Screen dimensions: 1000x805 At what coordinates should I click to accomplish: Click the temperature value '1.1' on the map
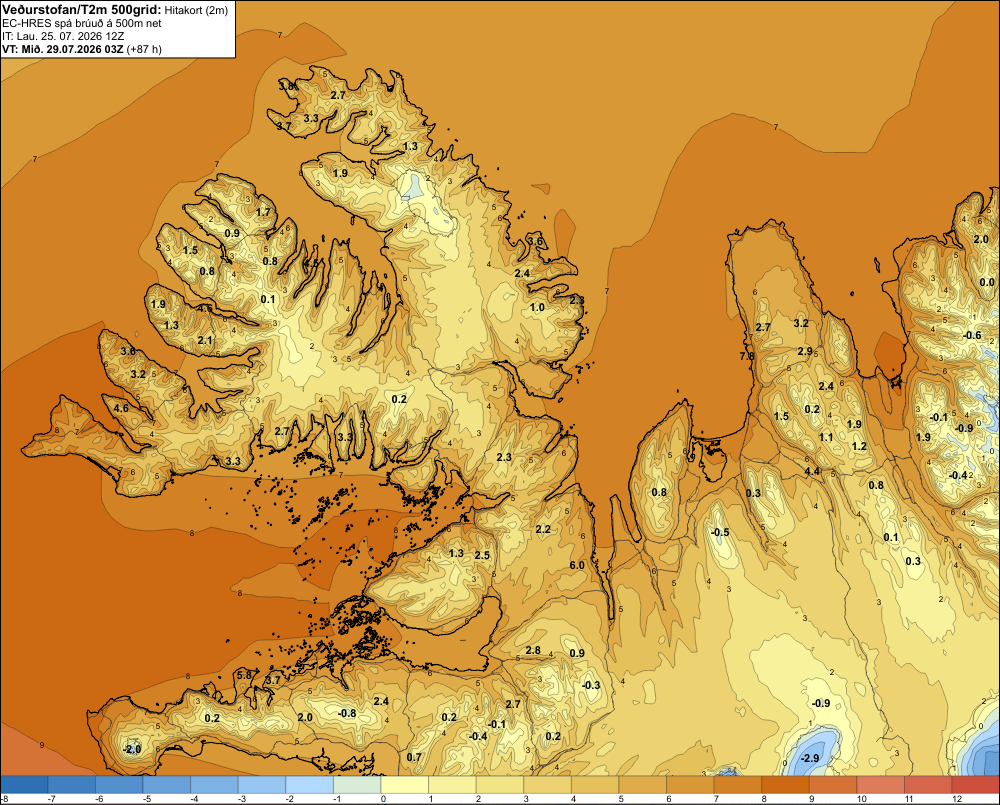(x=826, y=437)
